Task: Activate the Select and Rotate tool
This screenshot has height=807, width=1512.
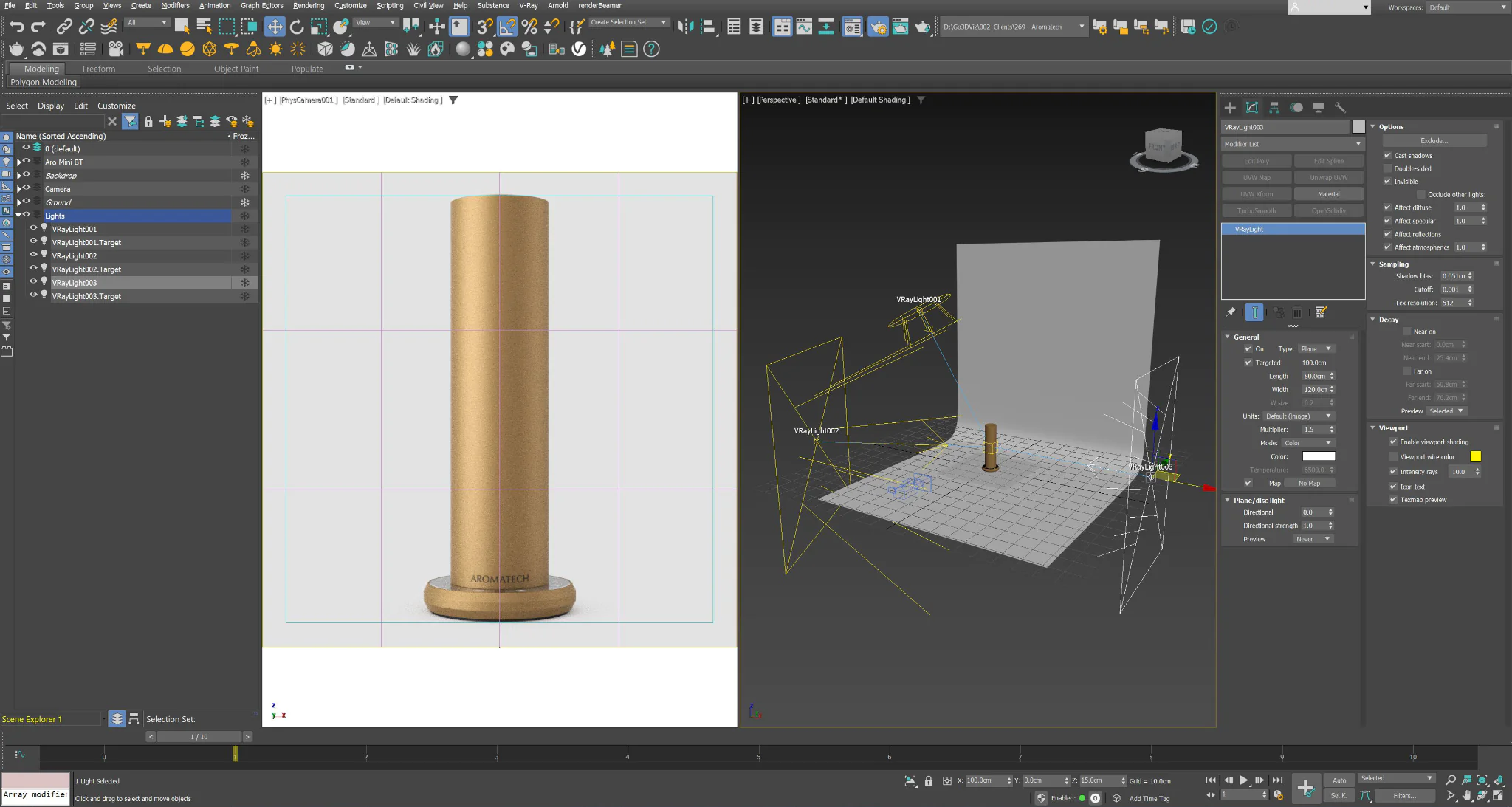Action: pos(297,27)
